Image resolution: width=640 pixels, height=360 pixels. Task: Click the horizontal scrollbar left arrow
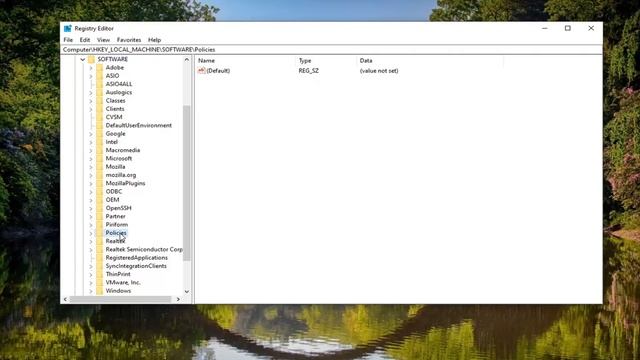pyautogui.click(x=65, y=299)
